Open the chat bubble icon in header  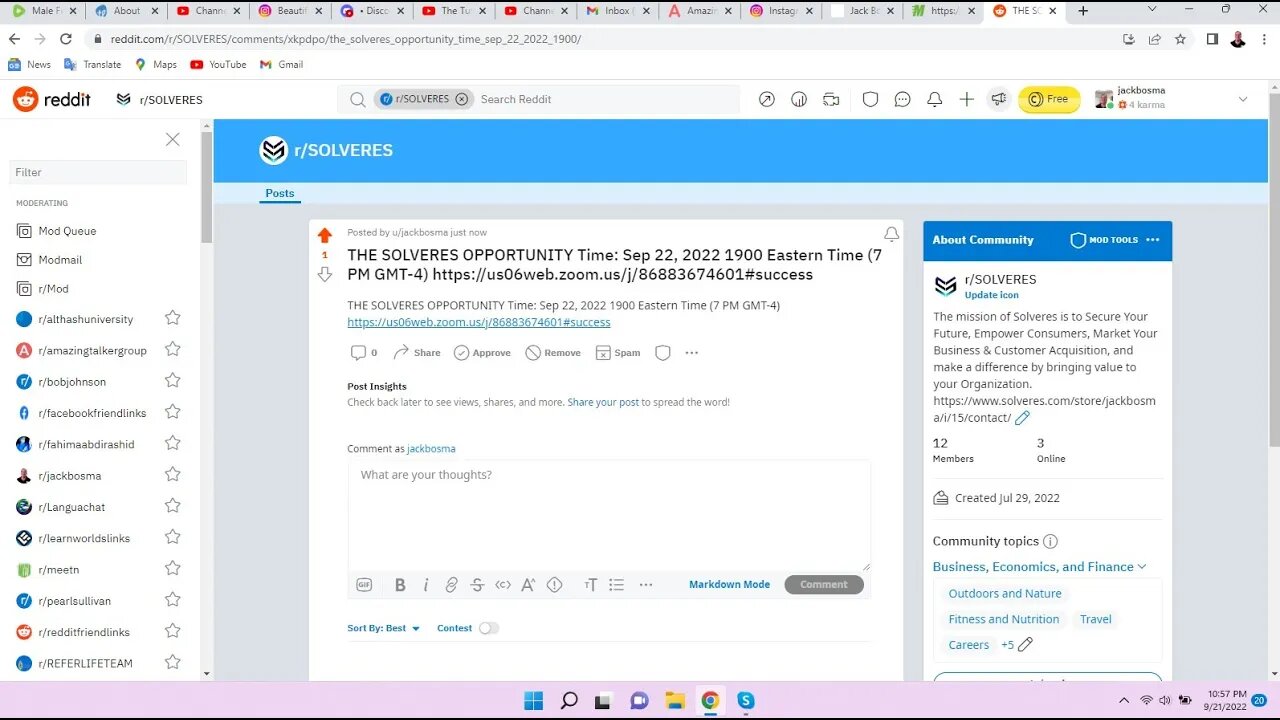click(x=902, y=99)
